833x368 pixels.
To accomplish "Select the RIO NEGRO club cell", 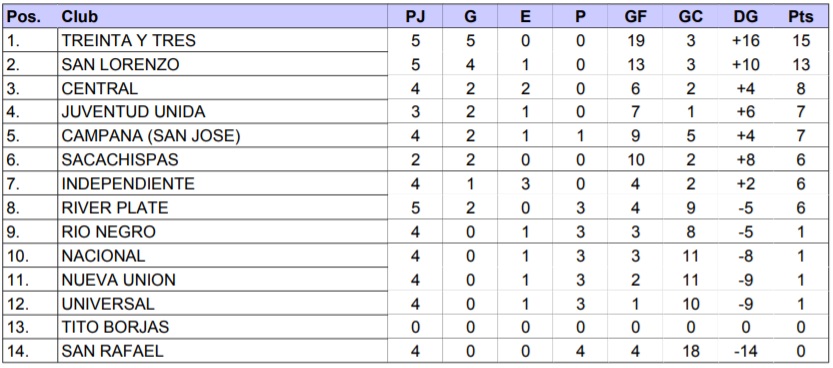I will [x=222, y=232].
